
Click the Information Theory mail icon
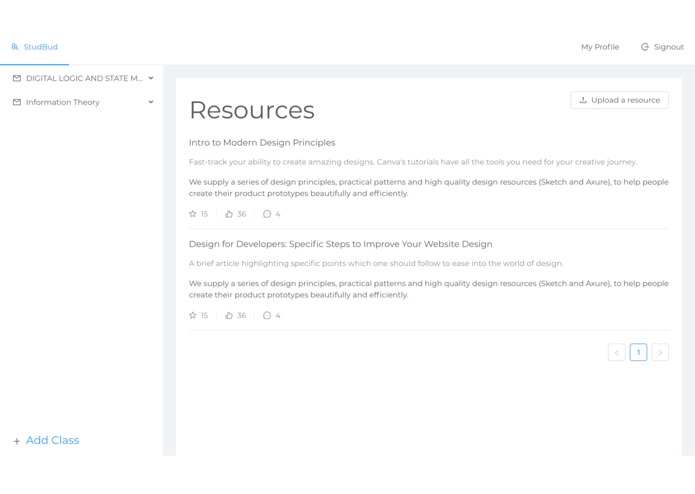[x=17, y=102]
